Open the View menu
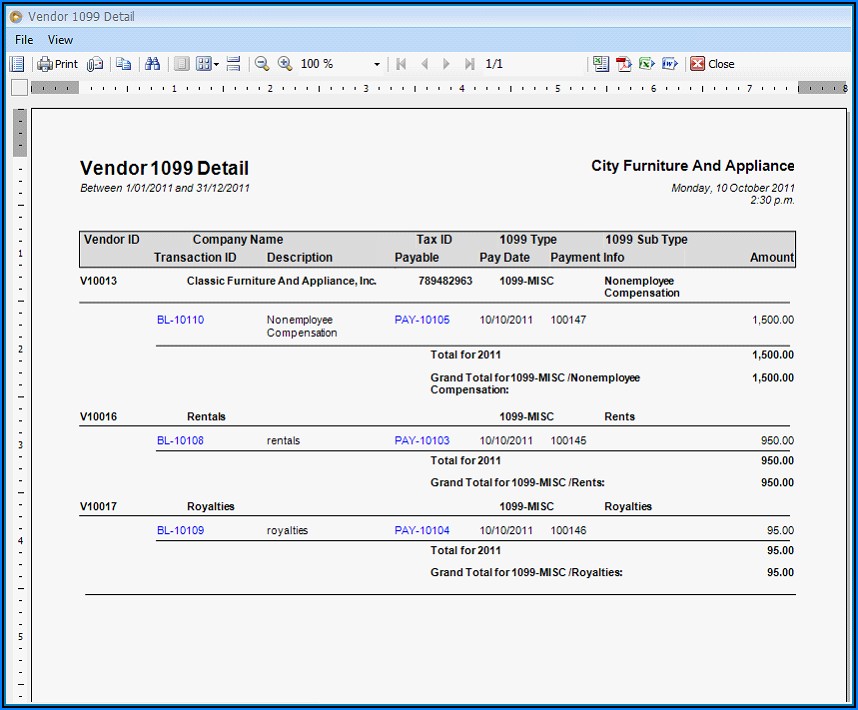This screenshot has width=858, height=710. click(x=60, y=40)
